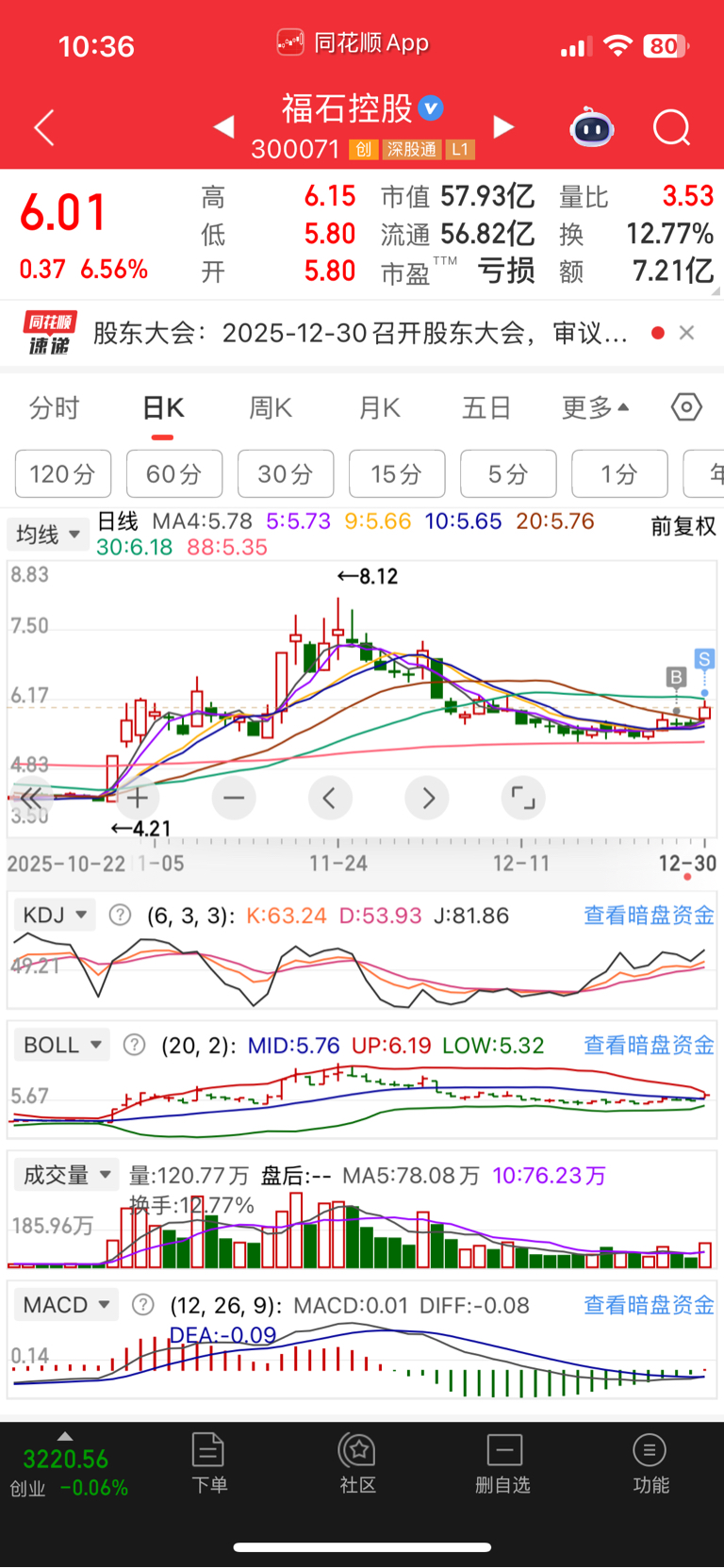Open 查看暗盘资金 link beside BOLL

649,1045
